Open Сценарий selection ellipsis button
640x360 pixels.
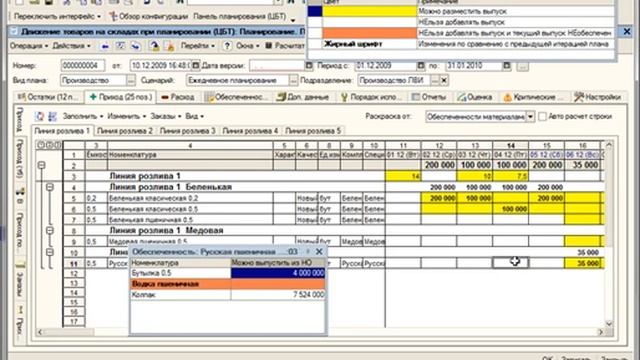(293, 80)
